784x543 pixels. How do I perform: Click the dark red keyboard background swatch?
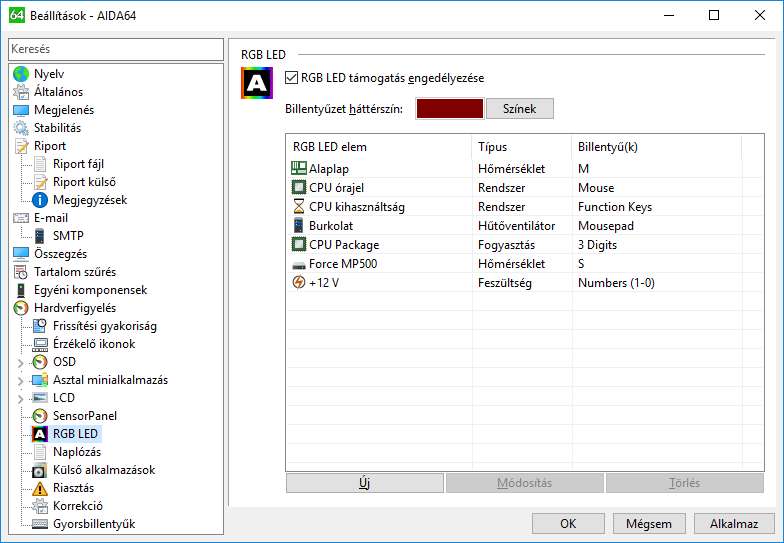coord(449,109)
